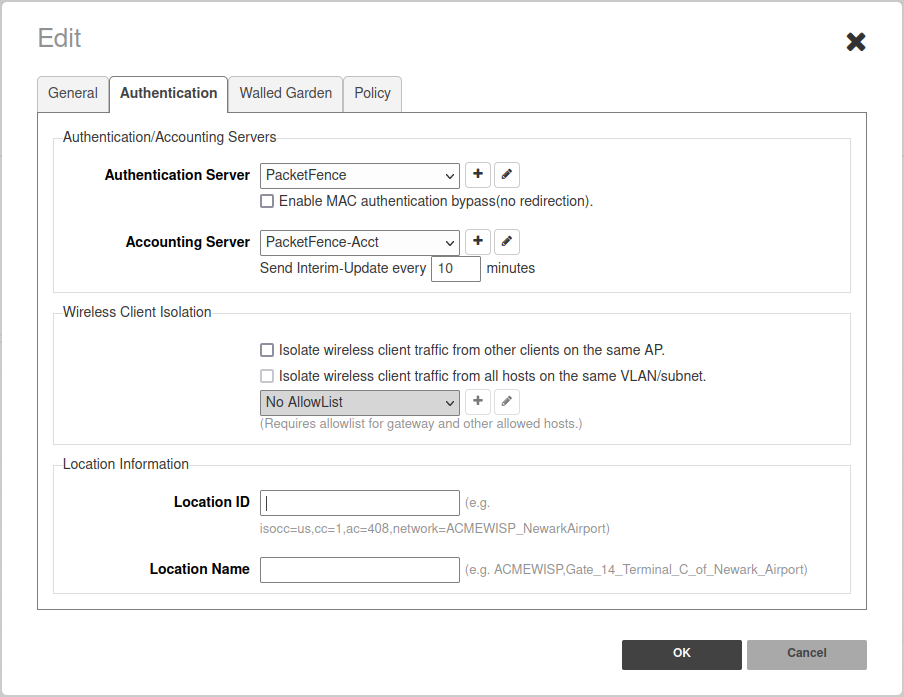This screenshot has width=904, height=697.
Task: Go to the Policy tab
Action: tap(372, 93)
